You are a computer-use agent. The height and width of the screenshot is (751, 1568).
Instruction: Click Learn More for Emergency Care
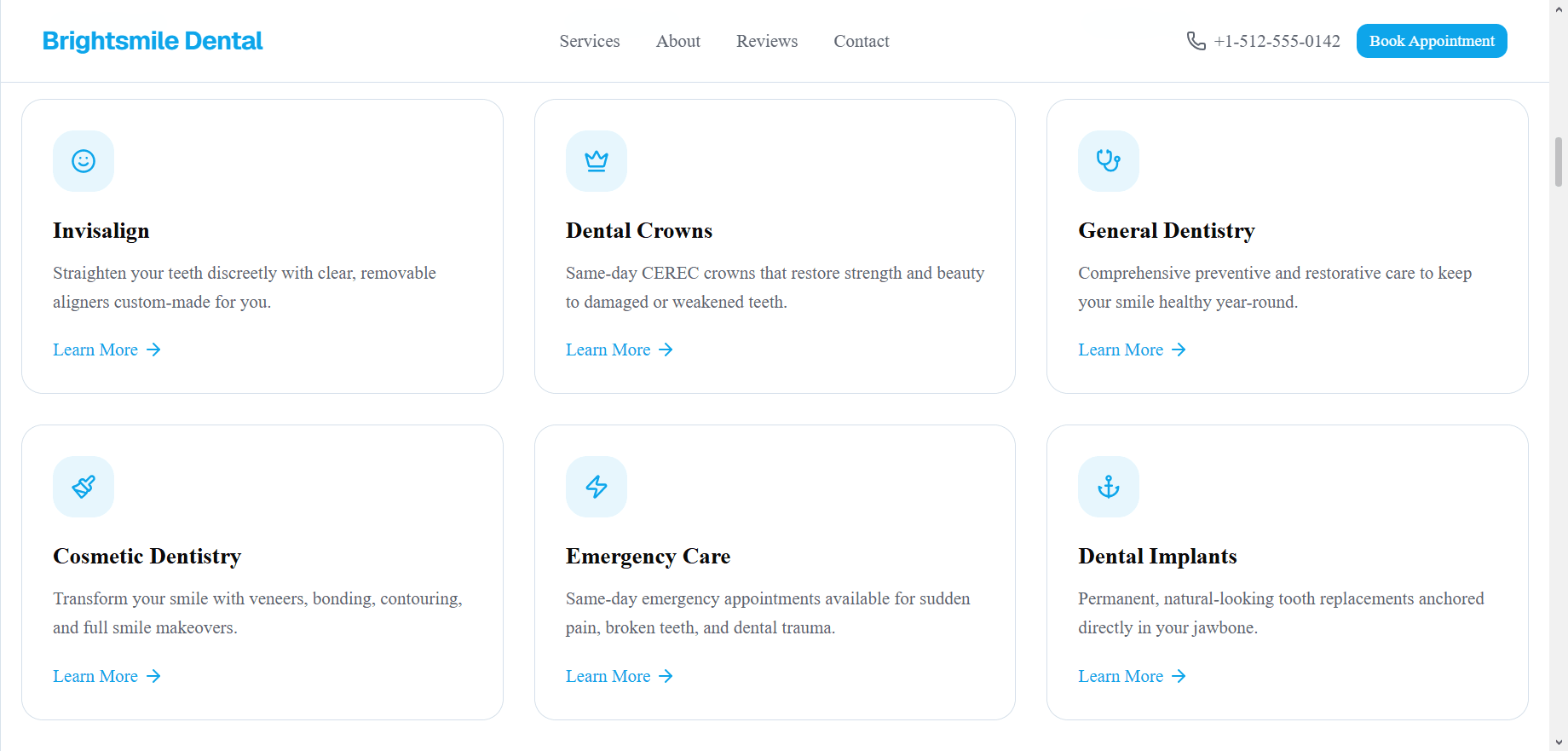(x=620, y=676)
